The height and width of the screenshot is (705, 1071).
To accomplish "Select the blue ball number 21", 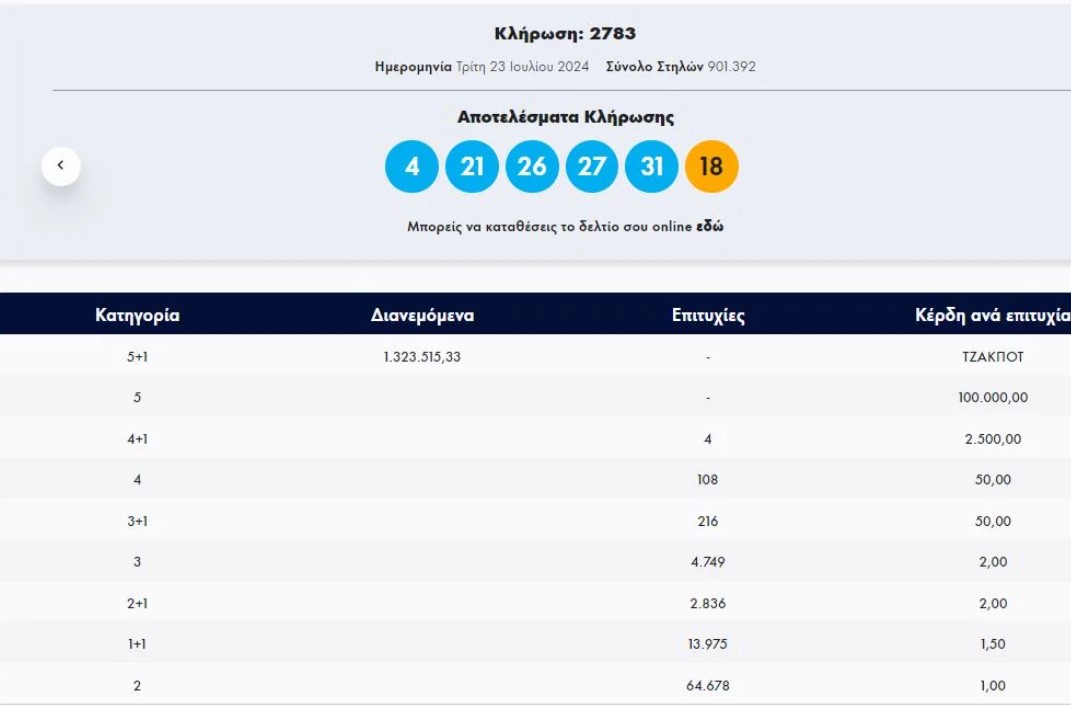I will tap(472, 166).
